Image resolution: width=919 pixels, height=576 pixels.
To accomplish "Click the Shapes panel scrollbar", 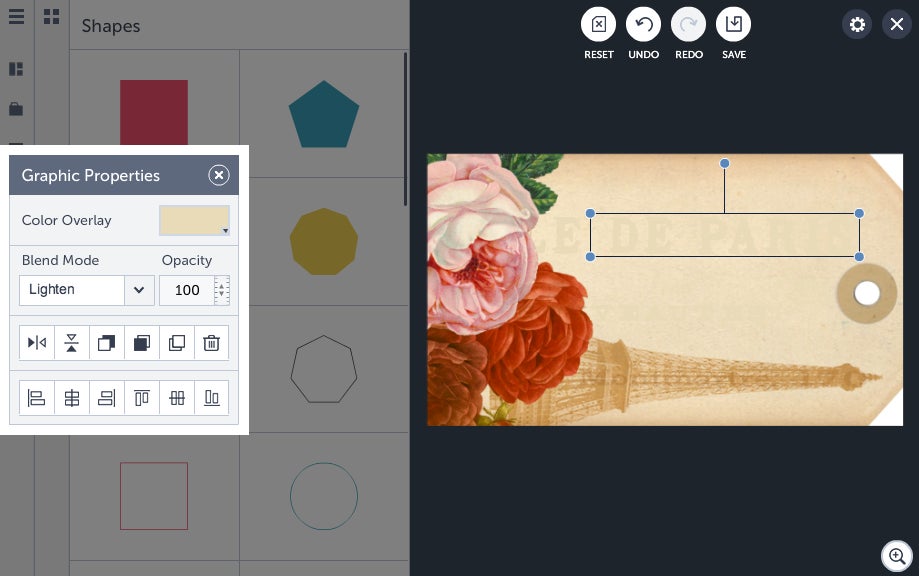I will pyautogui.click(x=405, y=129).
